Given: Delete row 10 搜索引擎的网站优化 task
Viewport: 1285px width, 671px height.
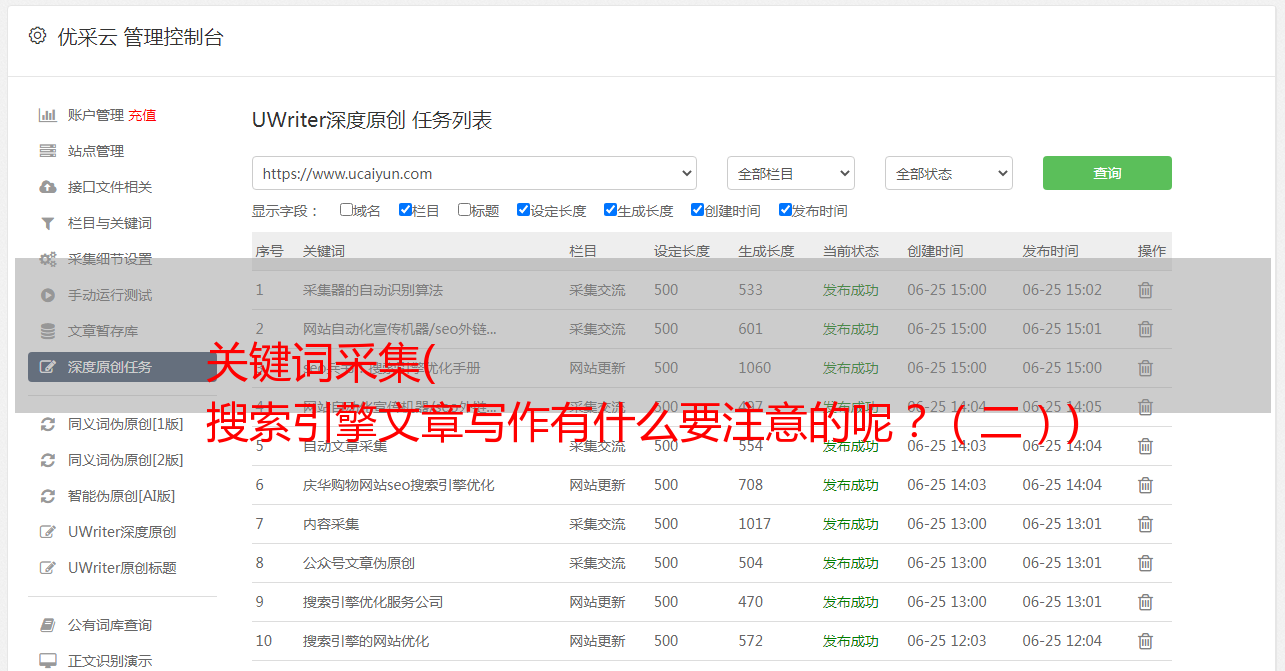Looking at the screenshot, I should (x=1146, y=641).
